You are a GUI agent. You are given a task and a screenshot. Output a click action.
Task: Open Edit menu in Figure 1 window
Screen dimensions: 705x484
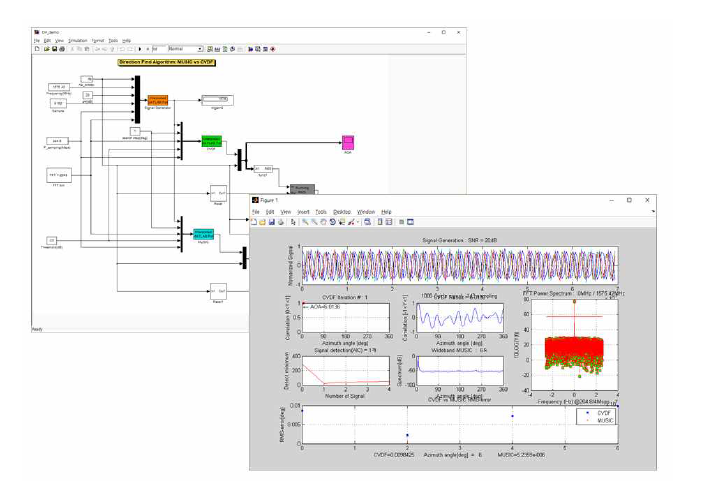(x=270, y=212)
